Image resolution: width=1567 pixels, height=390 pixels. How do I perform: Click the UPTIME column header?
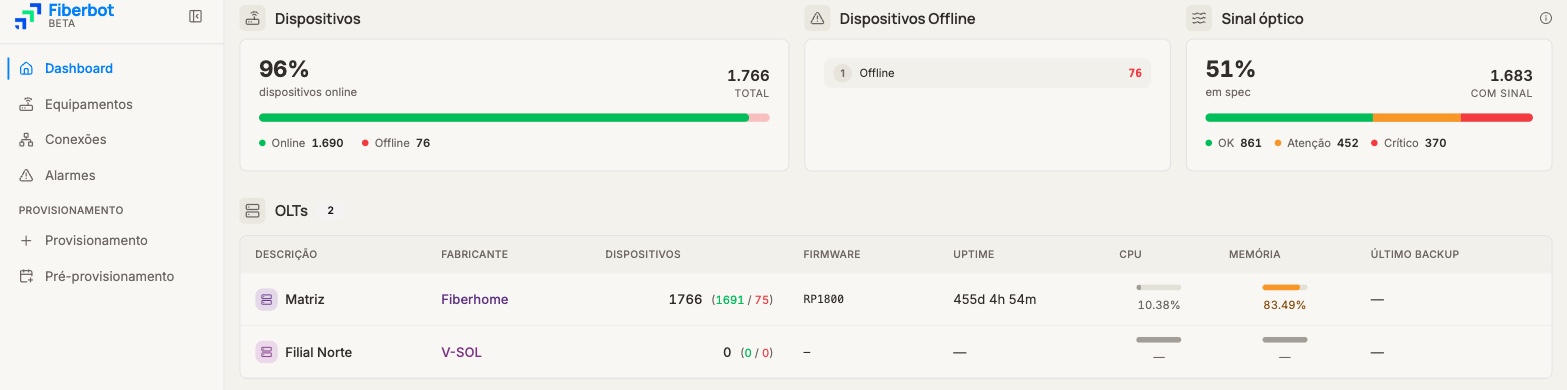point(974,255)
